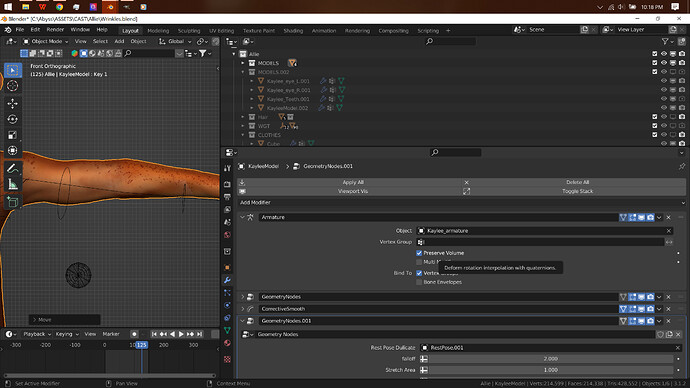Collapse the Armature modifier panel
The height and width of the screenshot is (388, 690).
tap(242, 217)
